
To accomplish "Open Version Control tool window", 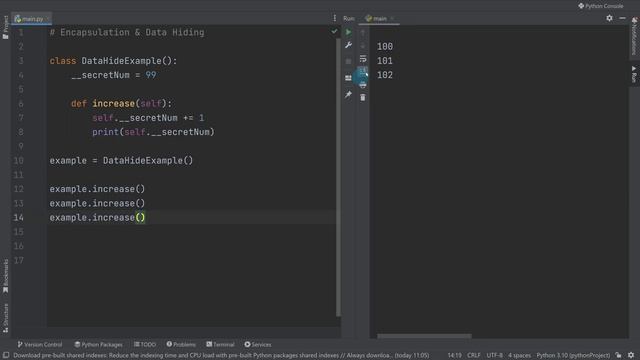I will pyautogui.click(x=40, y=344).
